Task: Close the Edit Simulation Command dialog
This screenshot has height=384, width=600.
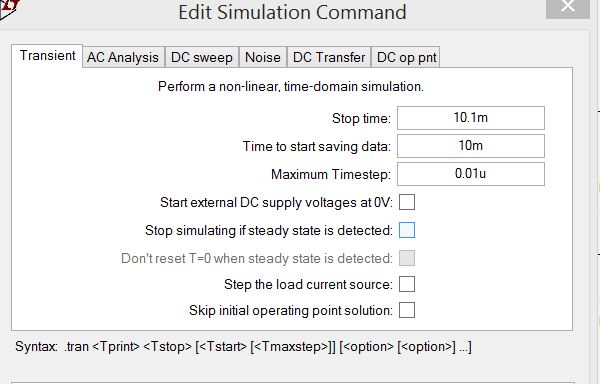Action: pos(567,8)
